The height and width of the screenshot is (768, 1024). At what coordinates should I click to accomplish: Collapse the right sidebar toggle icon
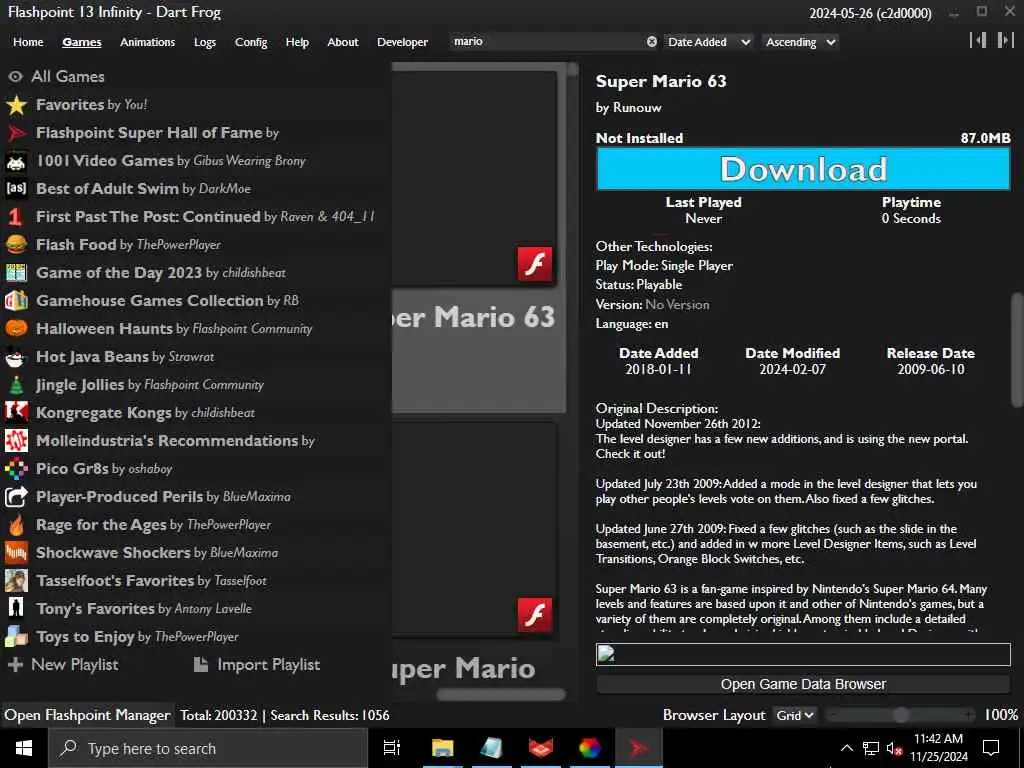(1005, 40)
